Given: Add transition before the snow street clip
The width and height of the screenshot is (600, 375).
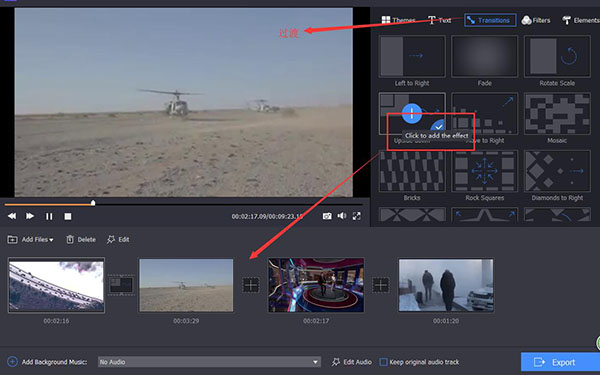Looking at the screenshot, I should 381,285.
